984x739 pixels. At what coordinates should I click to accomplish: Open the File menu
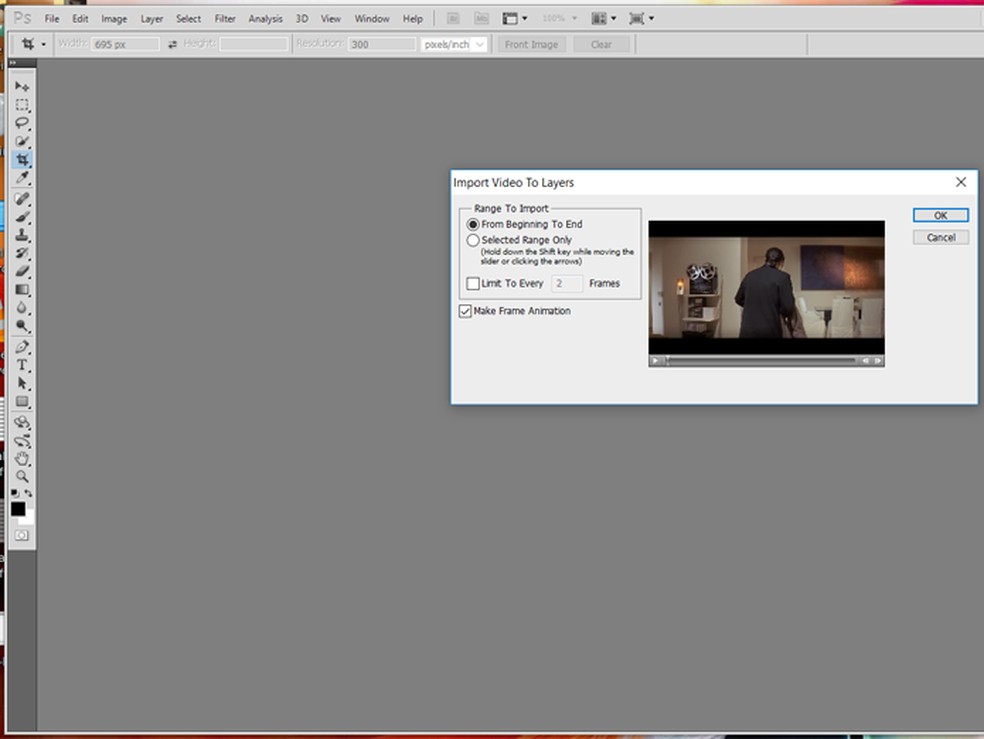pyautogui.click(x=52, y=19)
